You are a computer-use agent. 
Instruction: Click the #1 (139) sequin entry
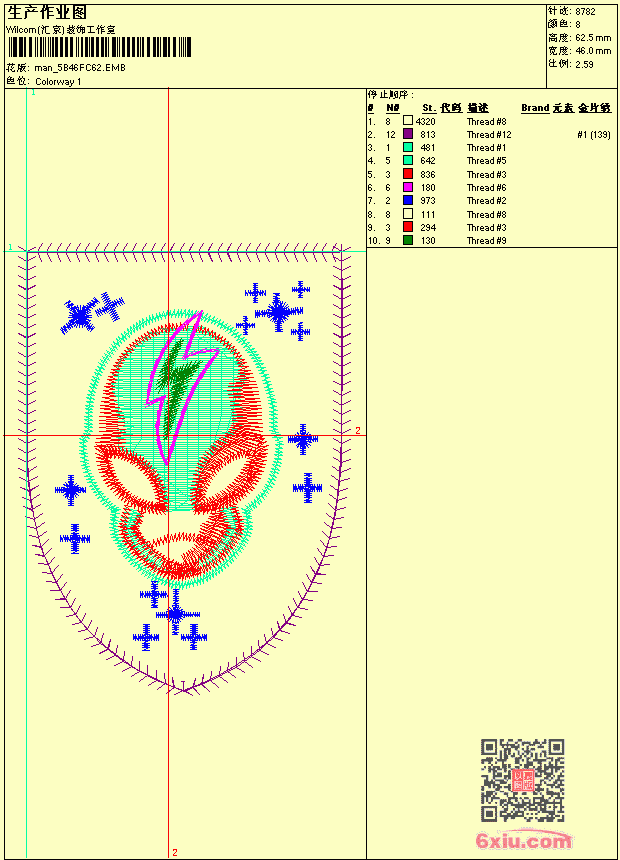pyautogui.click(x=594, y=134)
